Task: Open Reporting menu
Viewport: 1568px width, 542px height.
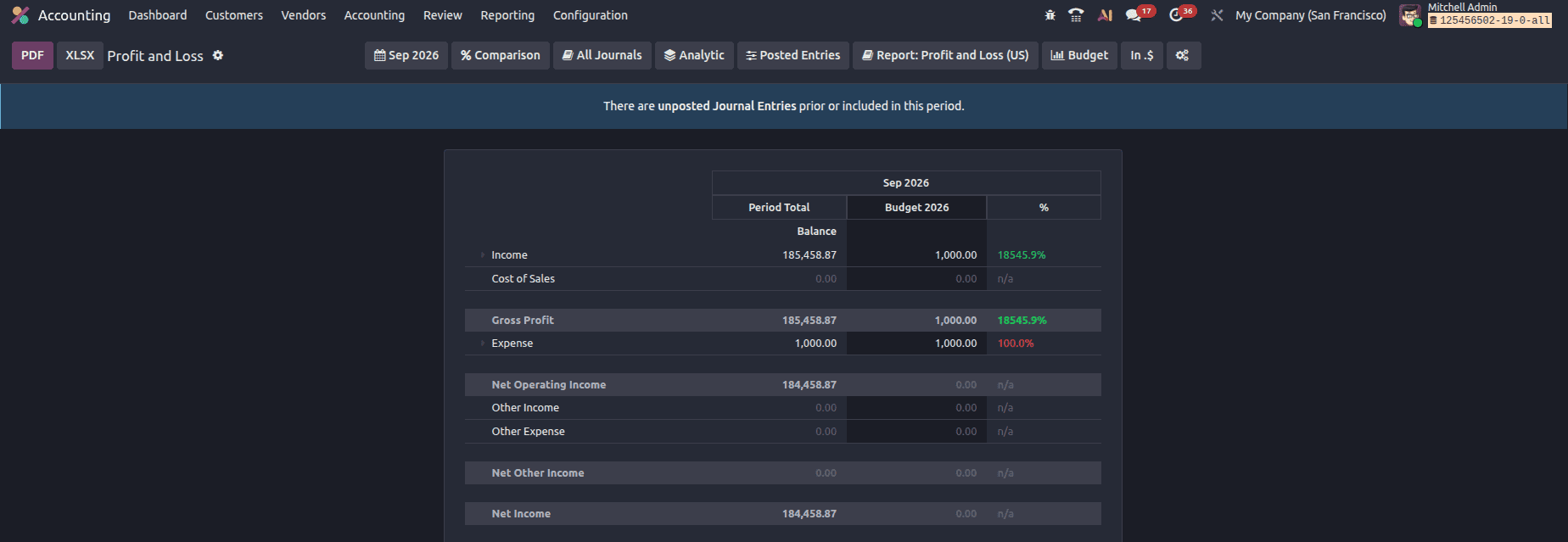Action: pos(507,15)
